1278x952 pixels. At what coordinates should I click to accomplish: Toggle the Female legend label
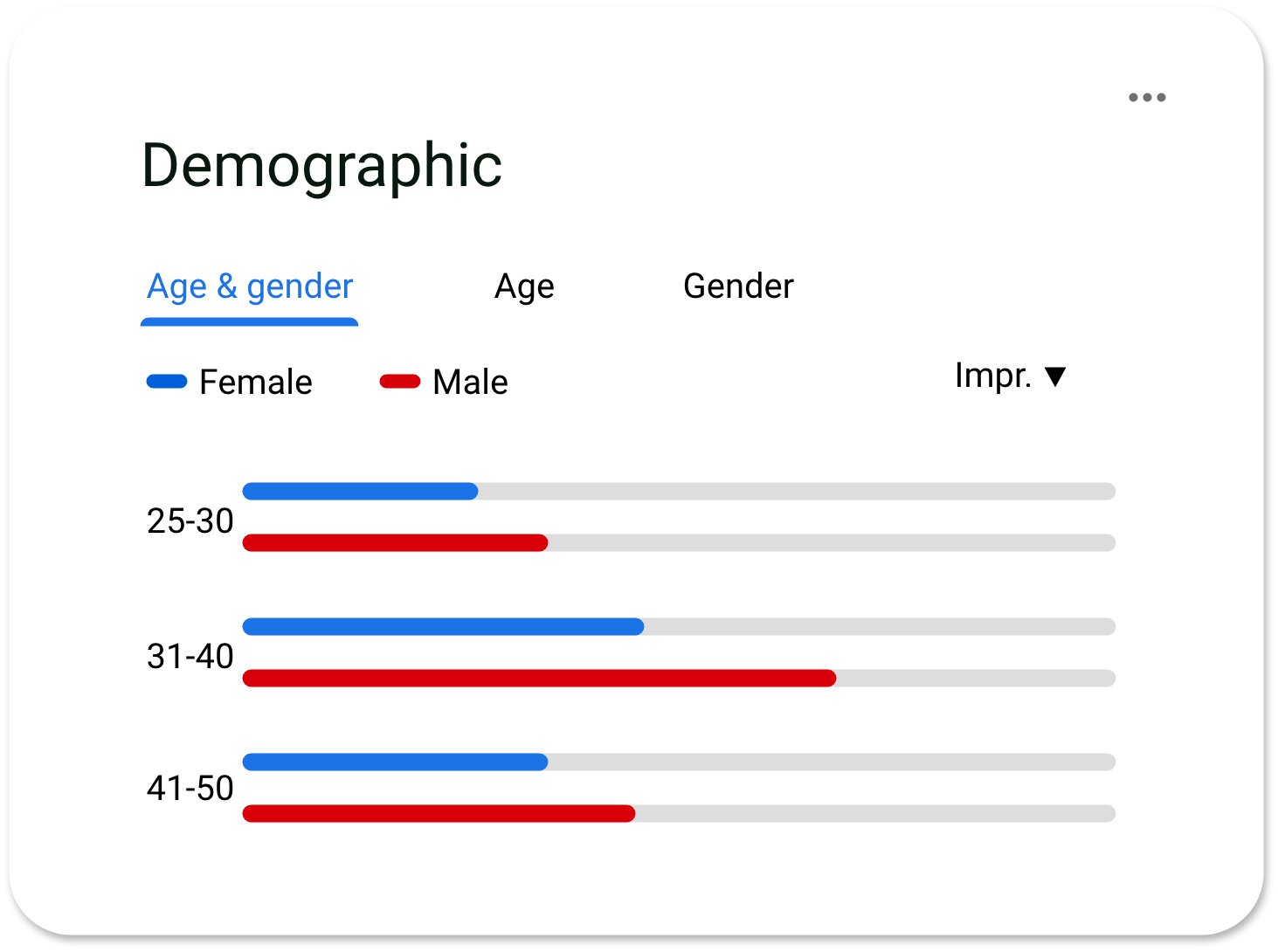point(255,383)
